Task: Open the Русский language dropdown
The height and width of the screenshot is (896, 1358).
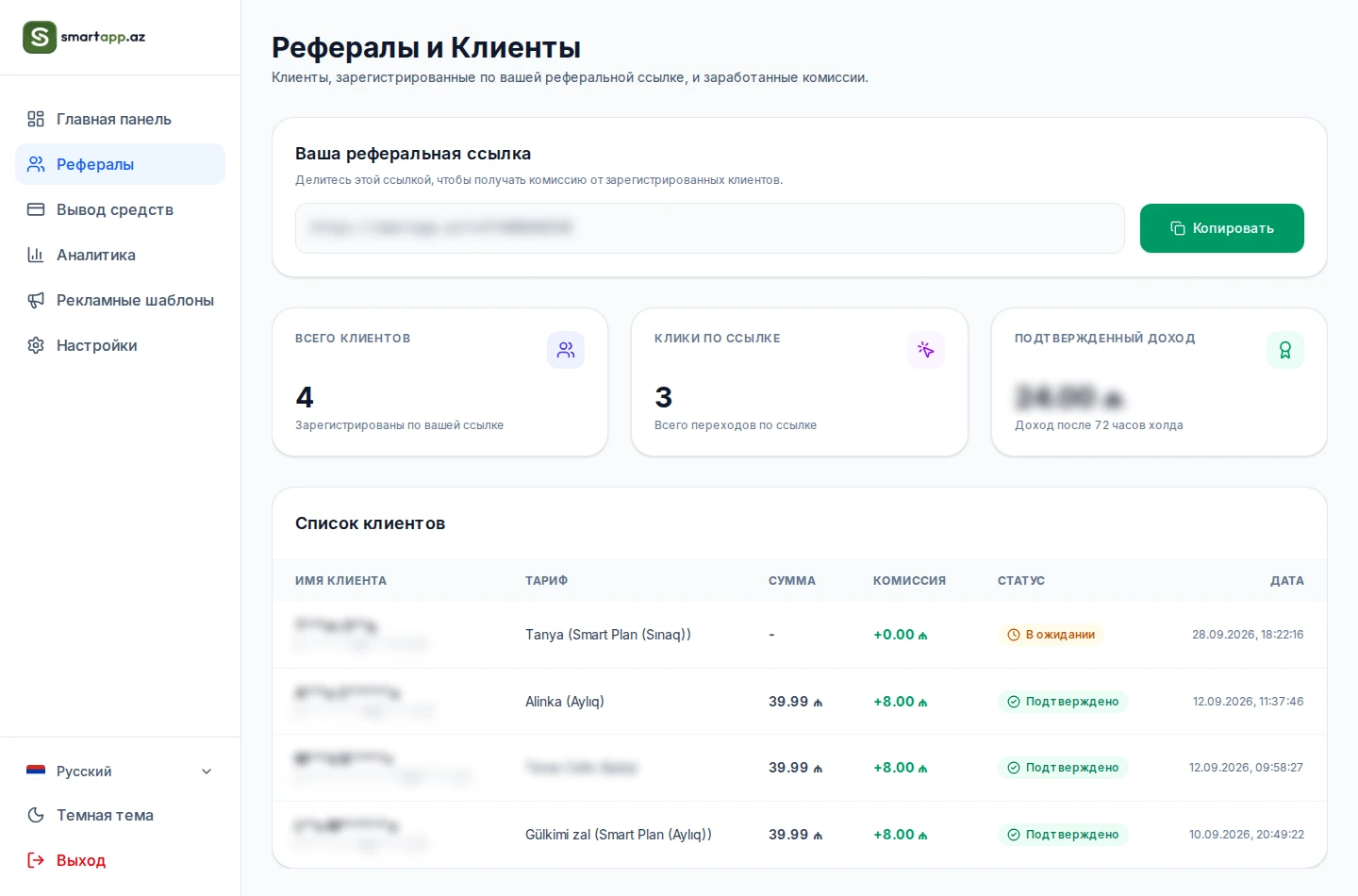Action: (x=120, y=772)
